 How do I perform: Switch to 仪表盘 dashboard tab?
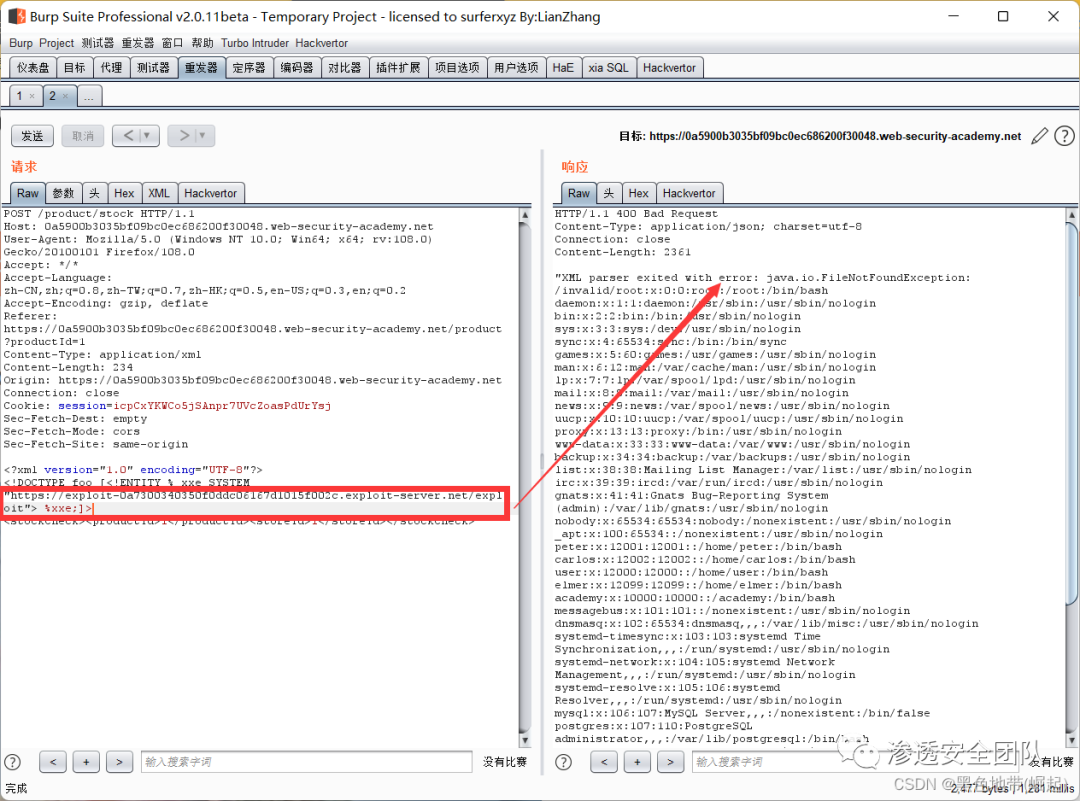click(33, 67)
